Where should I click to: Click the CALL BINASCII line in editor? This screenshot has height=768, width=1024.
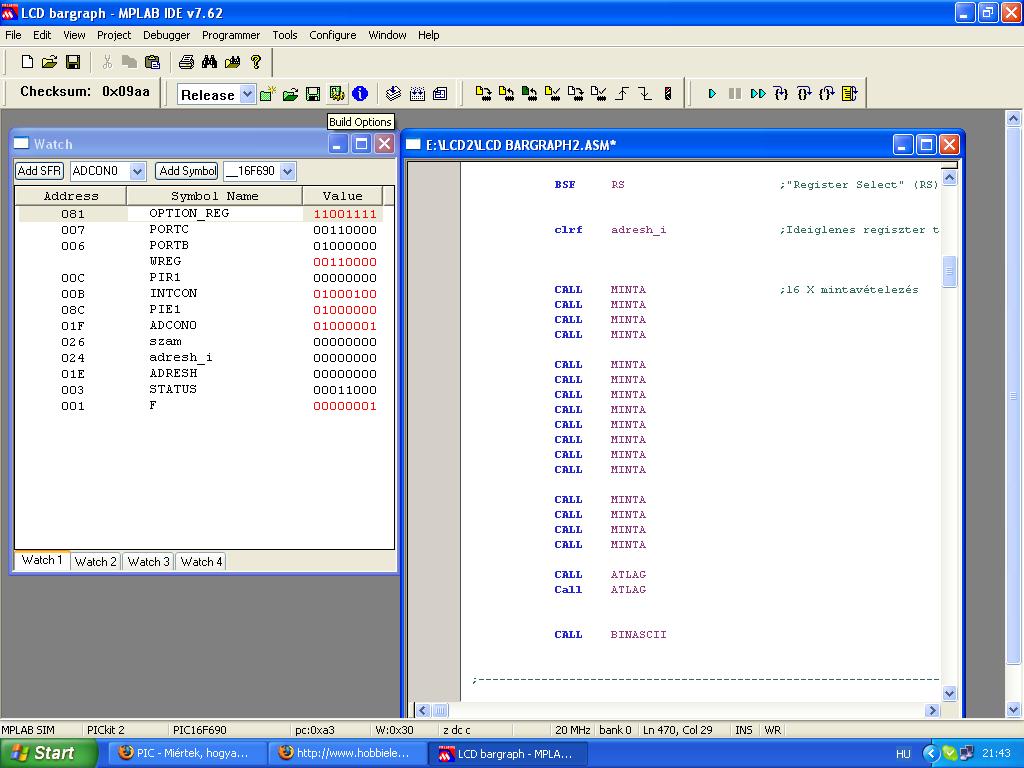point(610,635)
